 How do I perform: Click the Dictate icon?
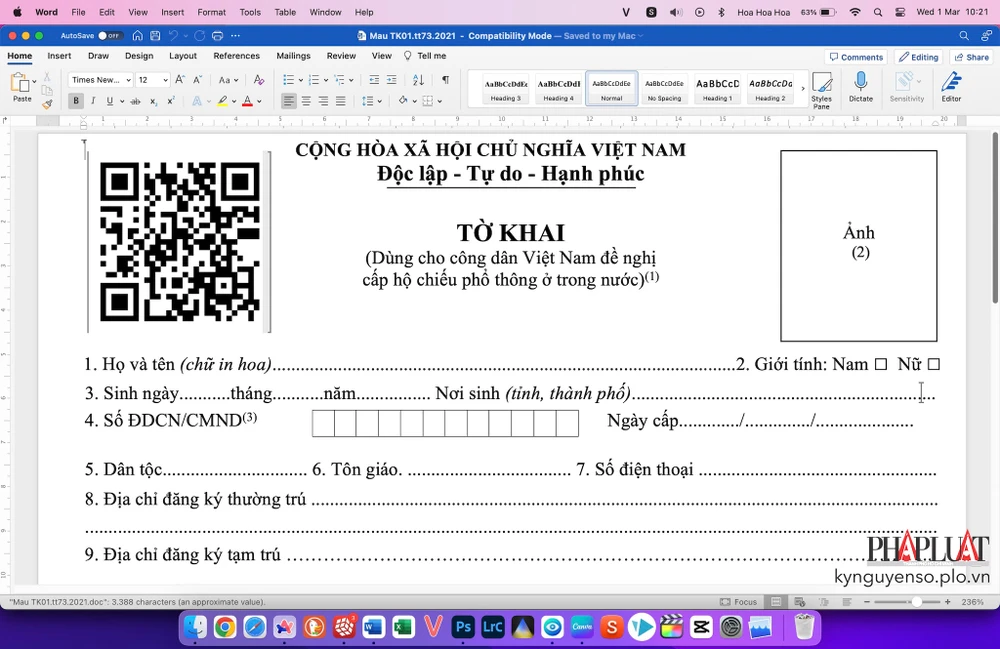point(860,88)
